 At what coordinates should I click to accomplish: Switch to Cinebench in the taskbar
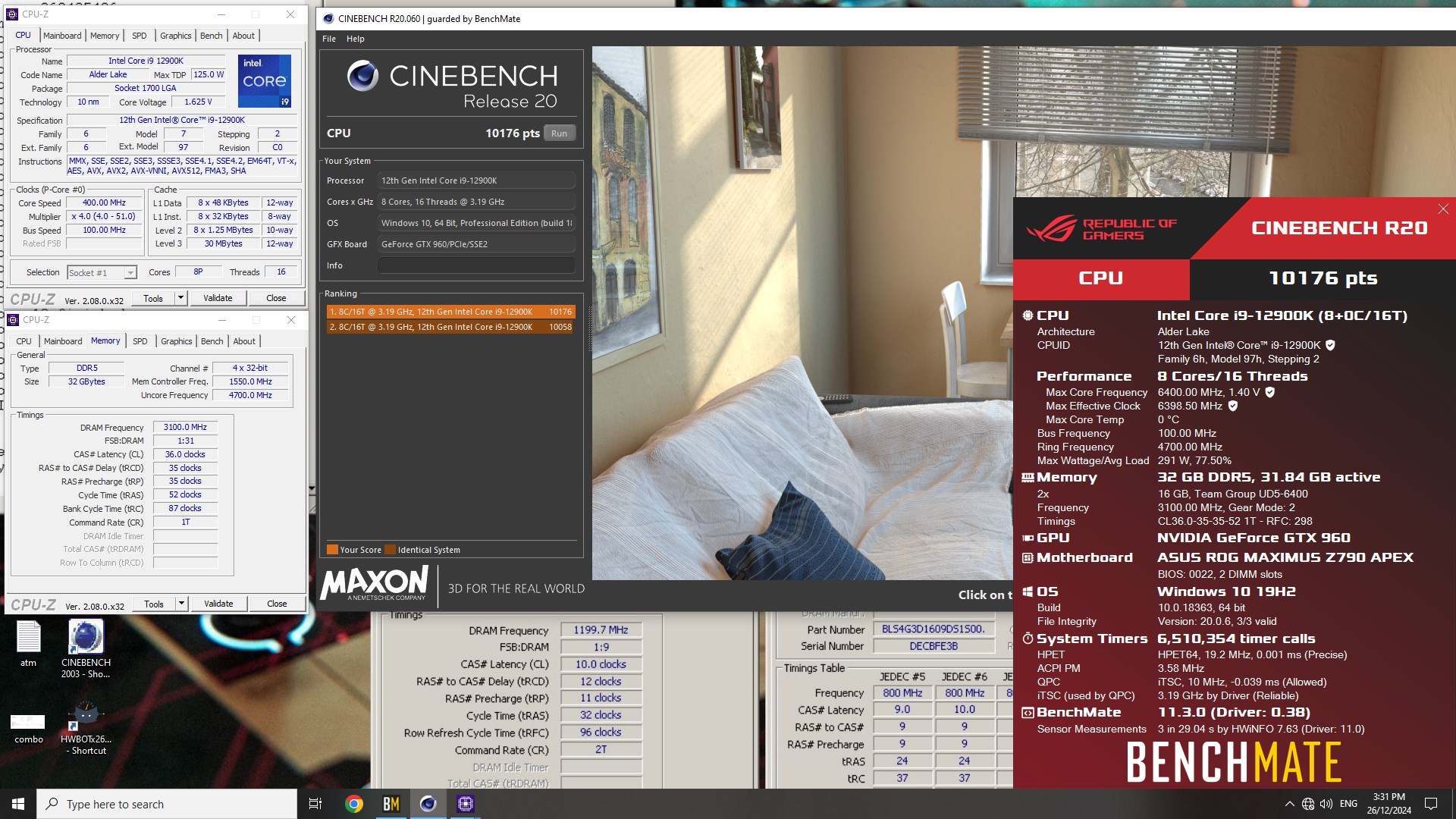tap(428, 804)
